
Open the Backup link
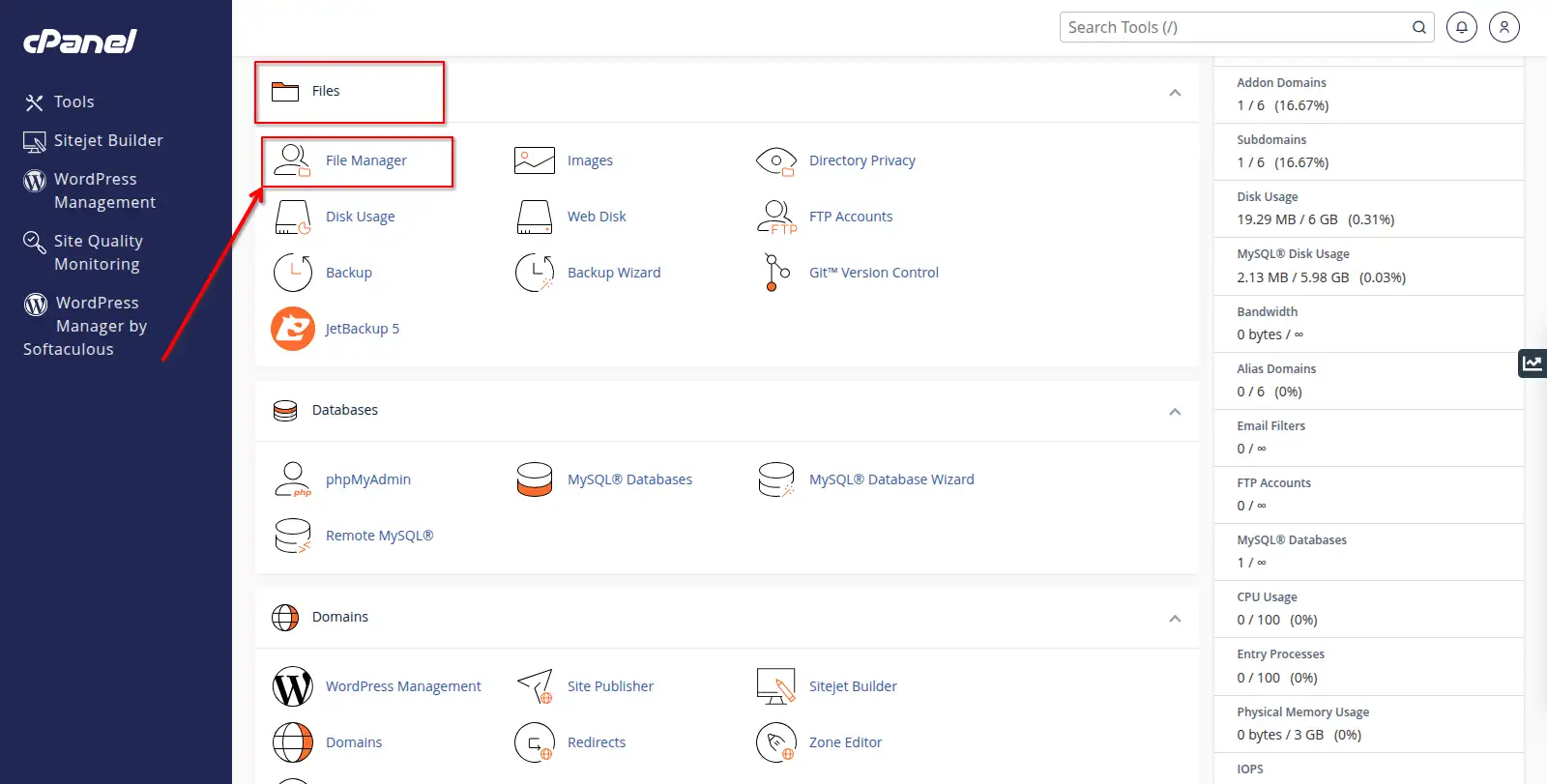coord(349,273)
